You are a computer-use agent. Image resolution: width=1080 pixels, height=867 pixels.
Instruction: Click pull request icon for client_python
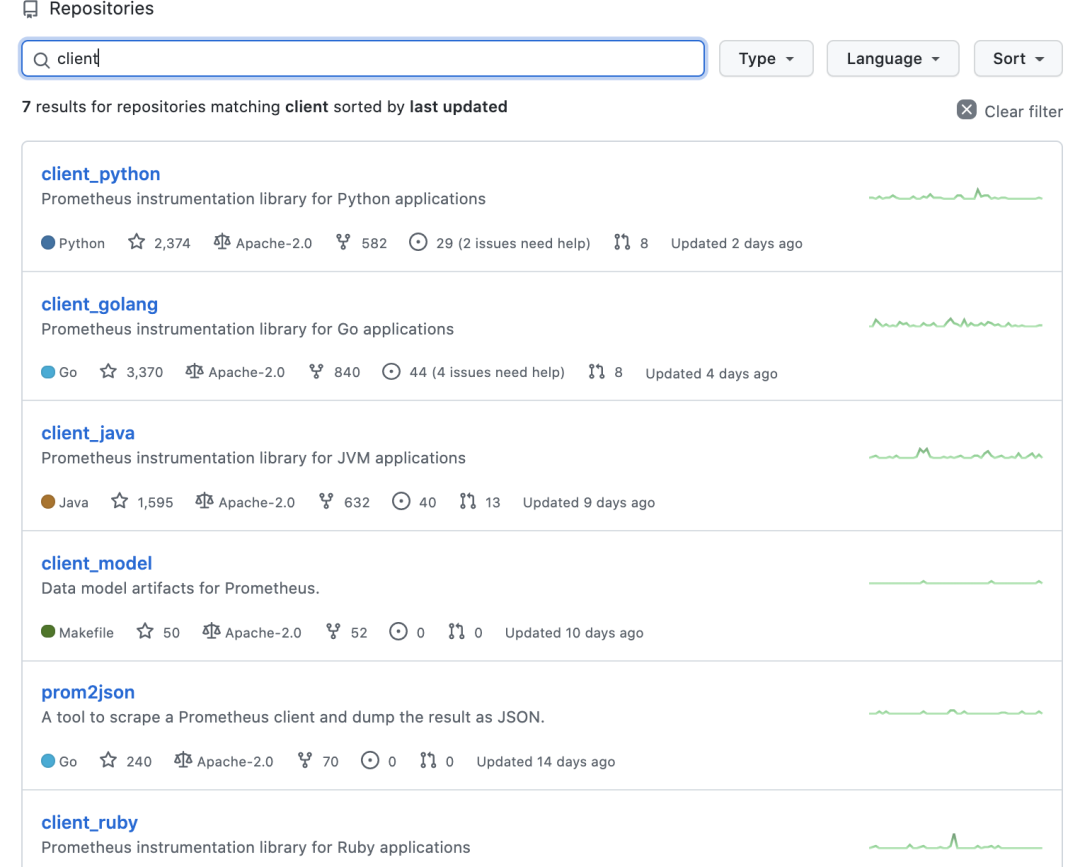pos(622,243)
